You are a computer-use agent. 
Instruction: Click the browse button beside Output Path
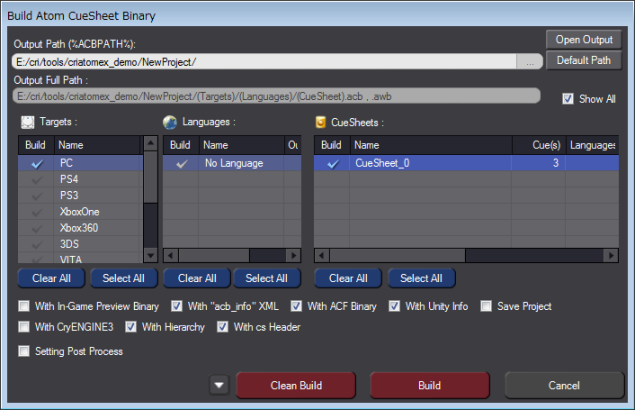(529, 62)
